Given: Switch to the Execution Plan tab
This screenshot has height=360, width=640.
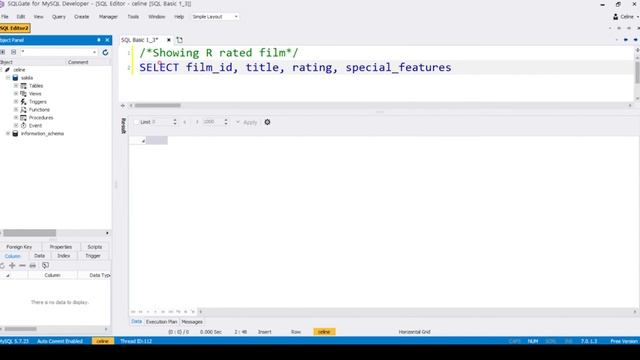Looking at the screenshot, I should click(x=162, y=322).
